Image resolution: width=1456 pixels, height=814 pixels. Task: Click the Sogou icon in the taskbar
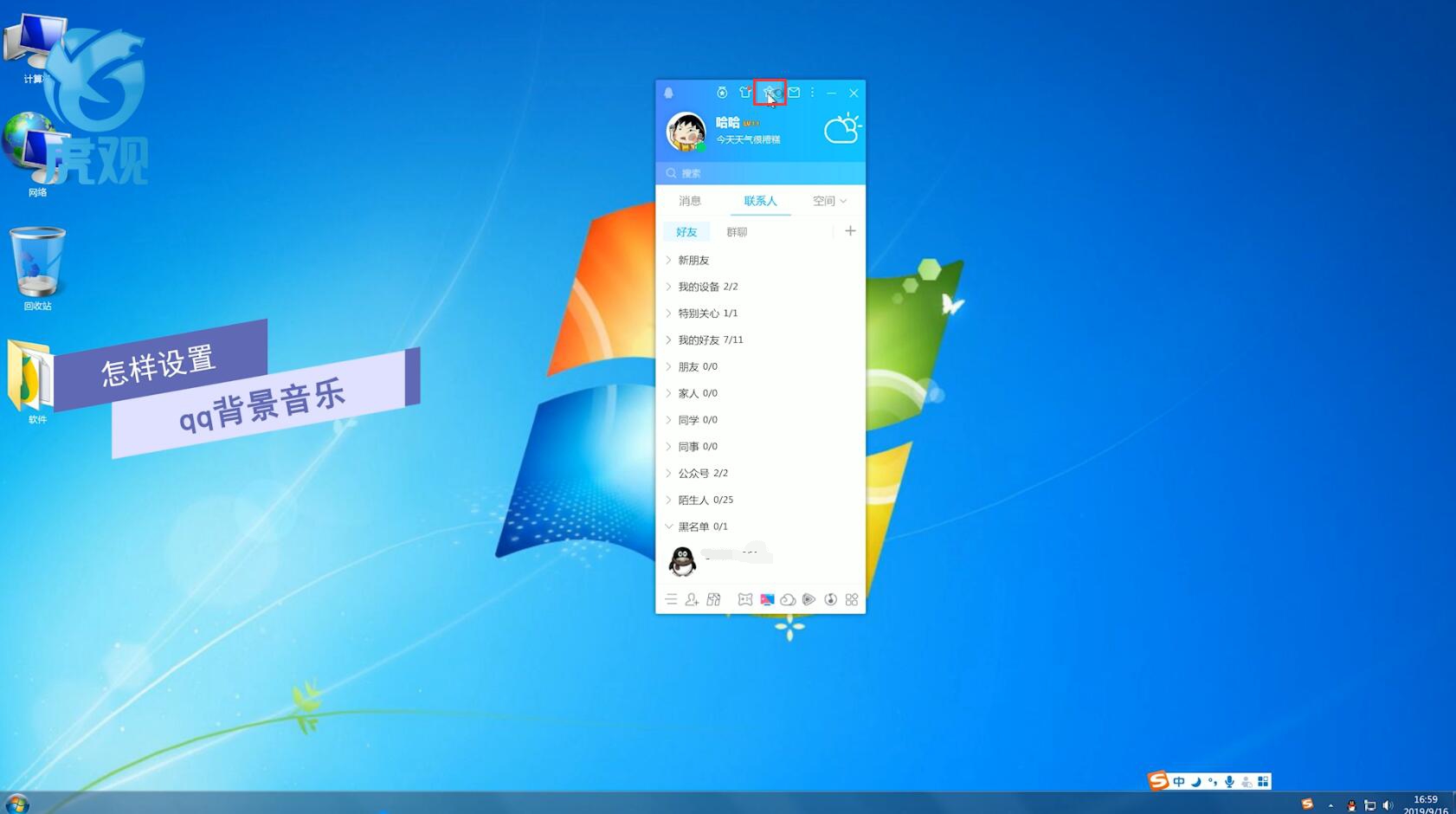pyautogui.click(x=1307, y=804)
